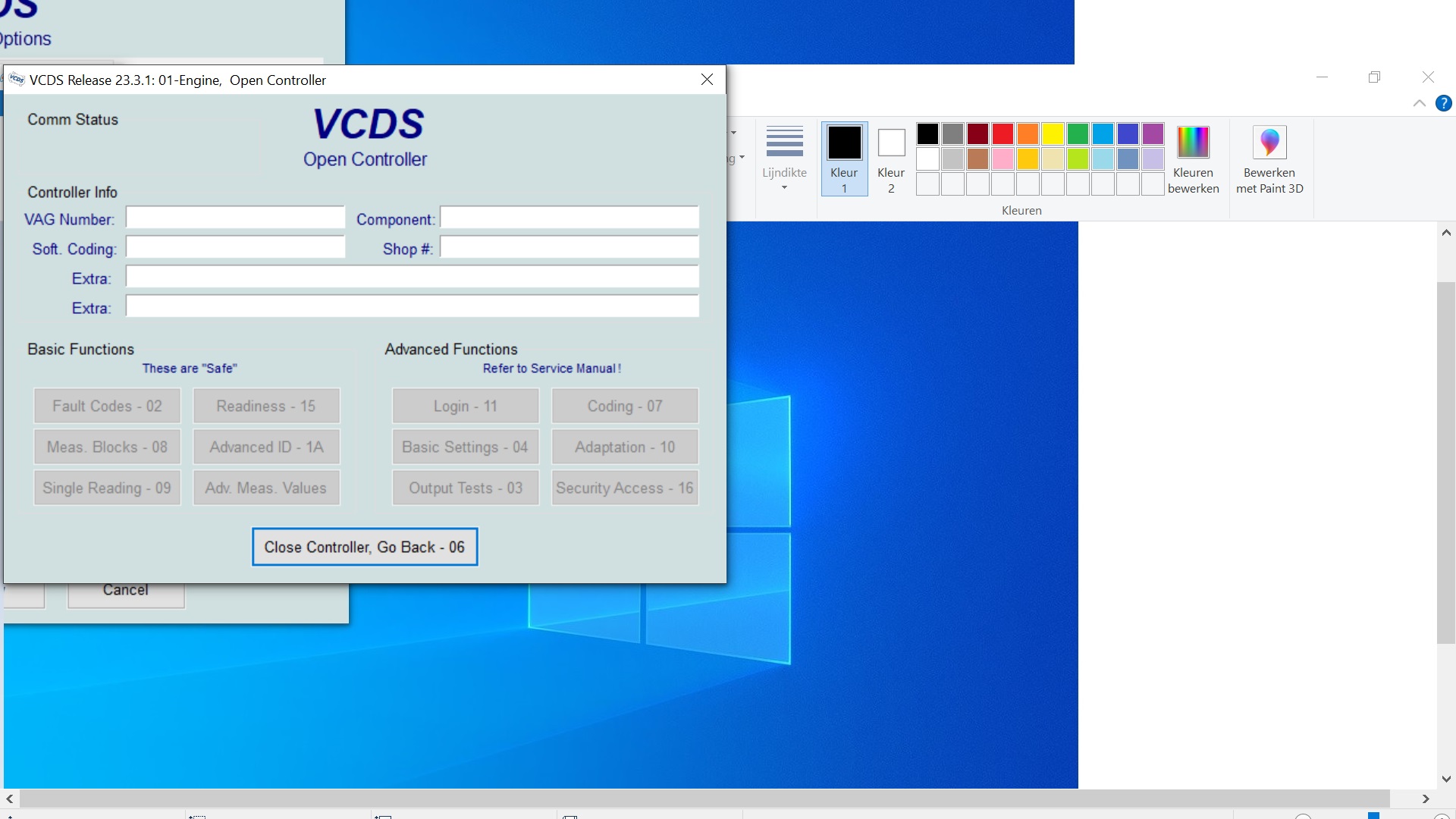Open Meas. Blocks - 08
The width and height of the screenshot is (1456, 819).
[x=107, y=447]
